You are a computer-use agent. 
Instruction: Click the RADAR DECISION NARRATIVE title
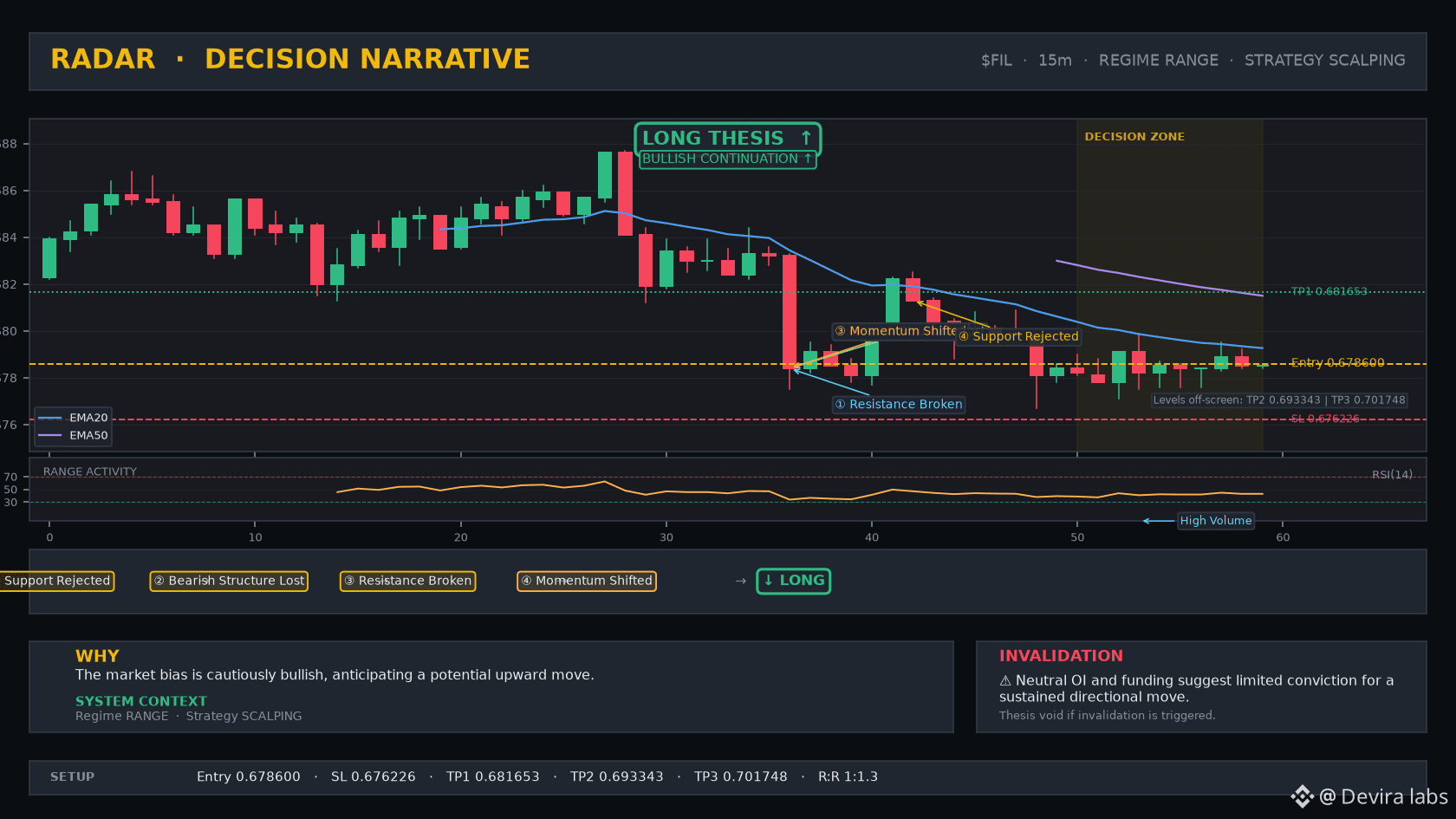[x=290, y=59]
